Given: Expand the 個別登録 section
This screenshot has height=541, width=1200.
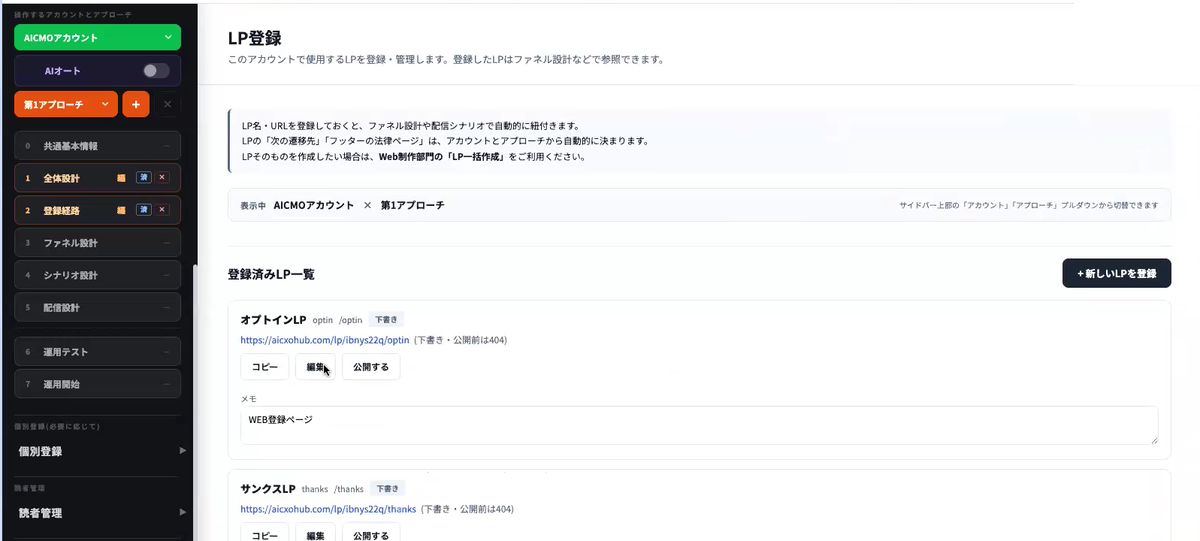Looking at the screenshot, I should [101, 451].
